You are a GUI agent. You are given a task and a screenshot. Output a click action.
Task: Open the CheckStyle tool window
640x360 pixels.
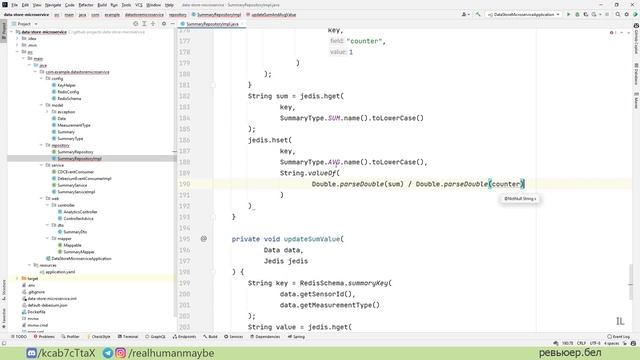(99, 337)
